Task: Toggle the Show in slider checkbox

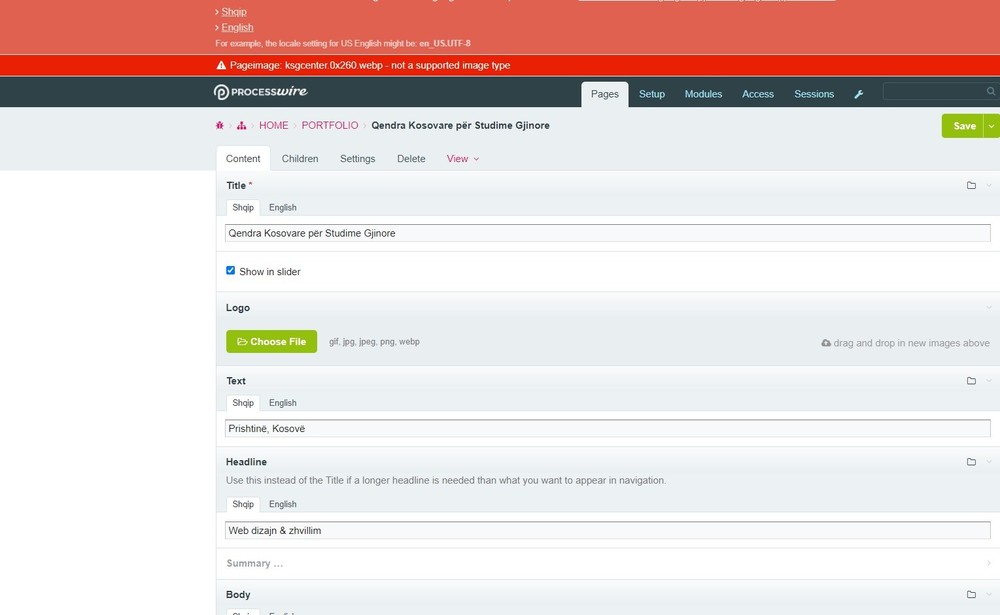Action: click(231, 271)
